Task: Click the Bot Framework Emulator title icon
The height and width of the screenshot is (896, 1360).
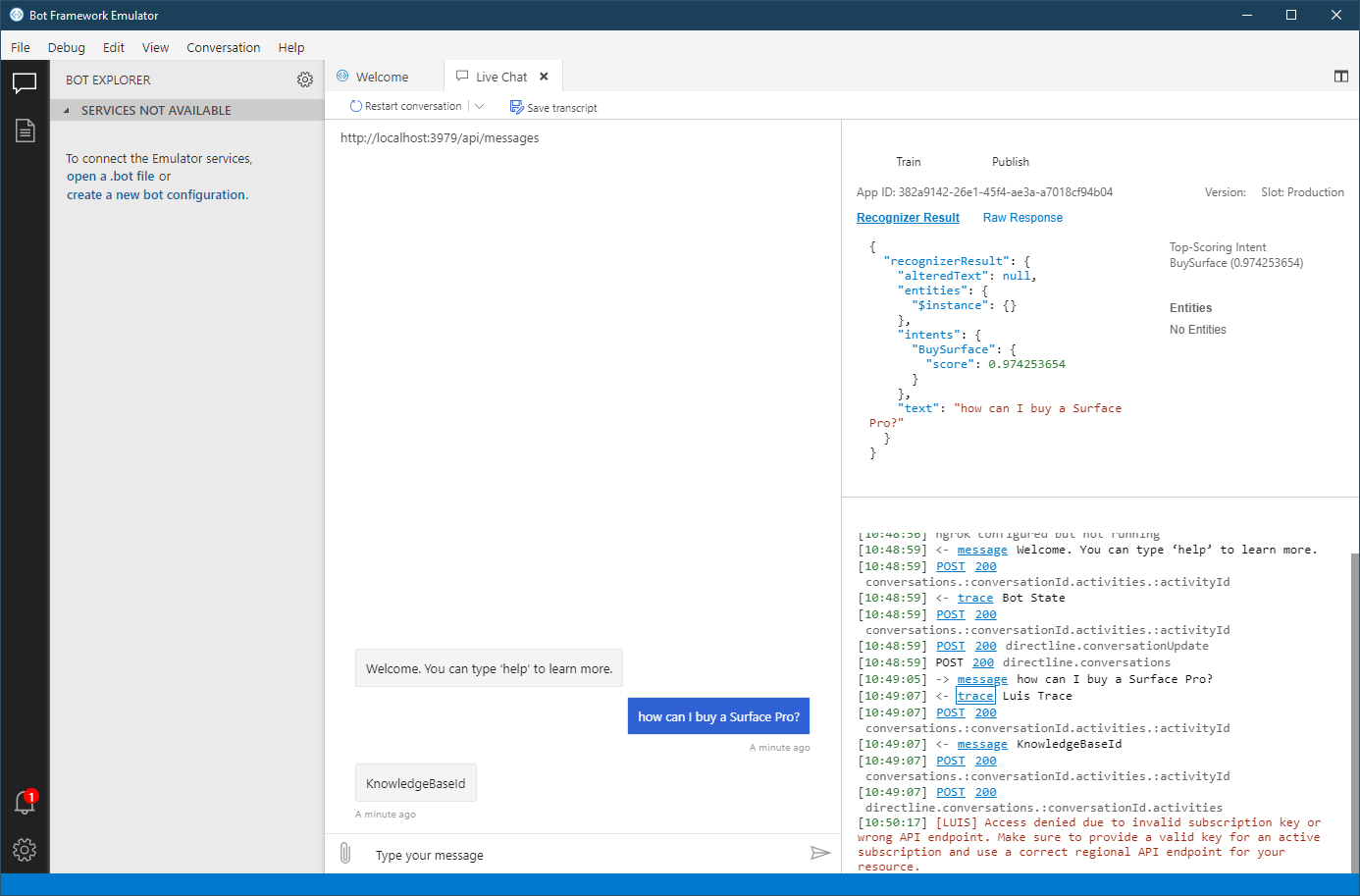Action: click(16, 15)
